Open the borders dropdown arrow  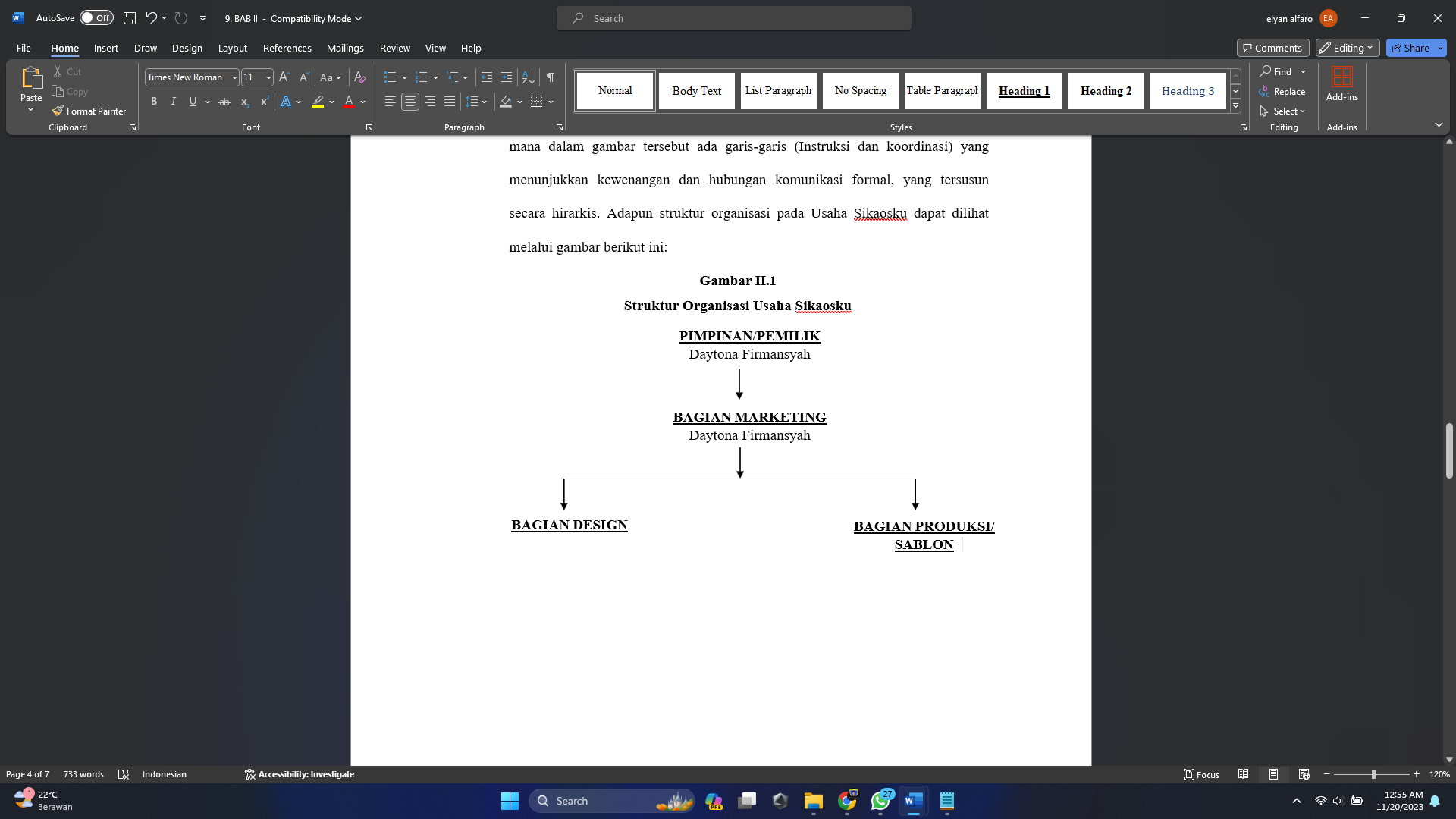coord(551,102)
